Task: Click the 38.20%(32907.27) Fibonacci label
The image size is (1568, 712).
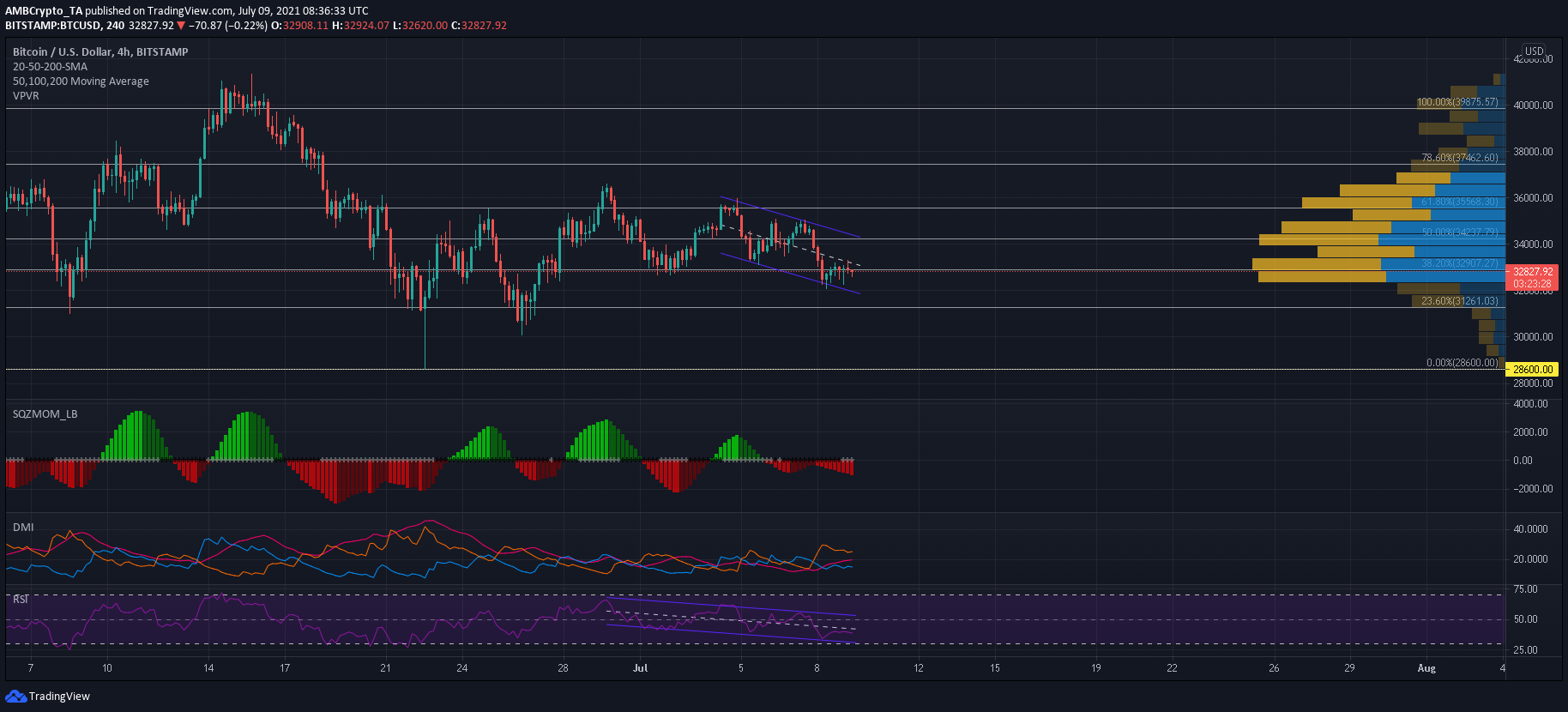Action: (1460, 263)
